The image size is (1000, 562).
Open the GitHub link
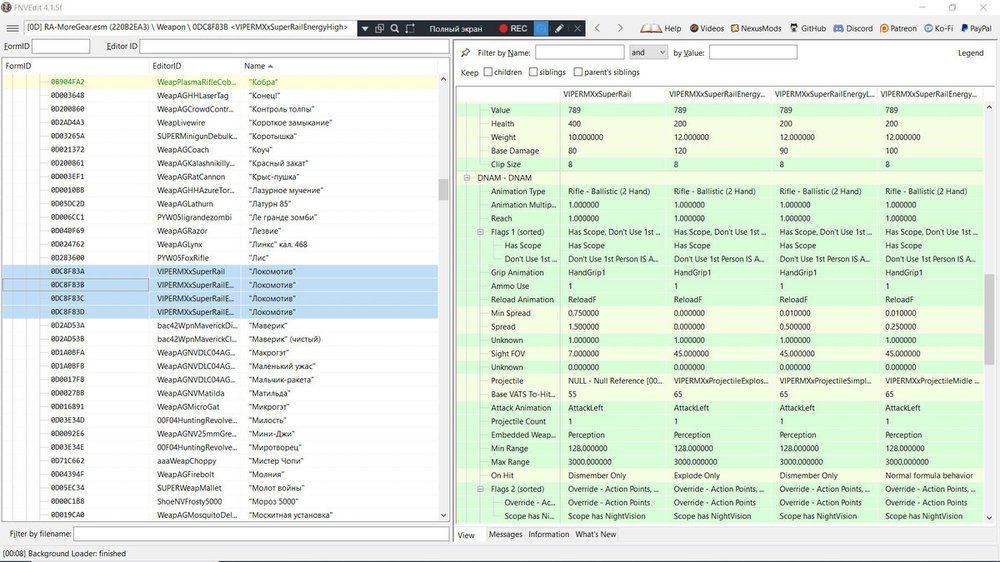pos(807,28)
